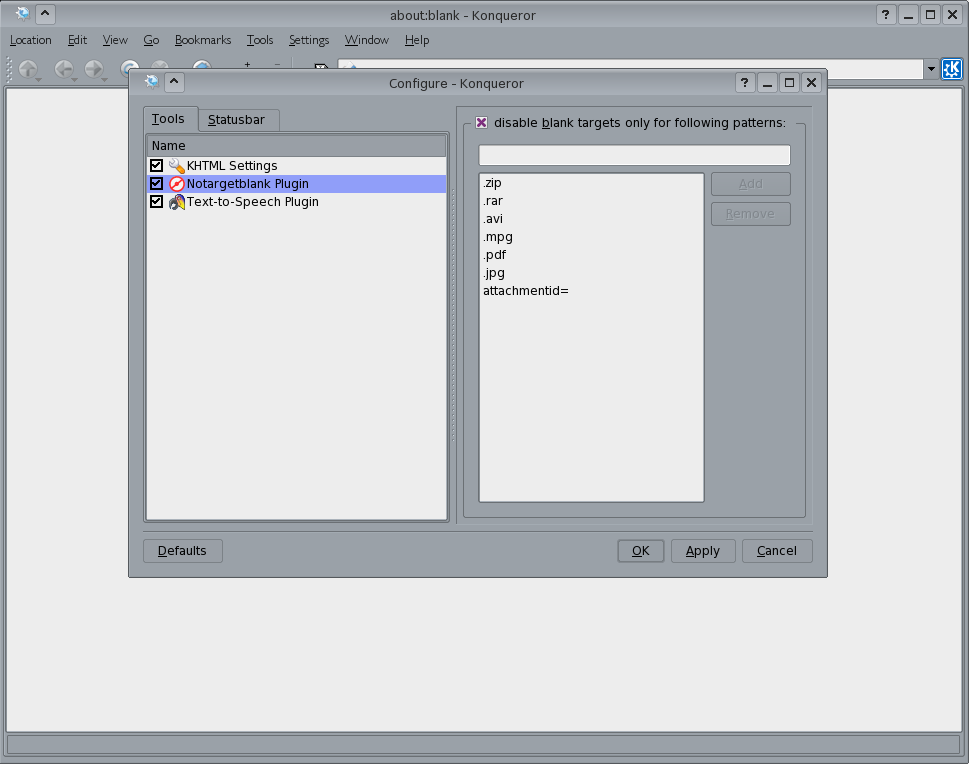Select the Notargetblank Plugin row
Image resolution: width=969 pixels, height=764 pixels.
click(296, 184)
